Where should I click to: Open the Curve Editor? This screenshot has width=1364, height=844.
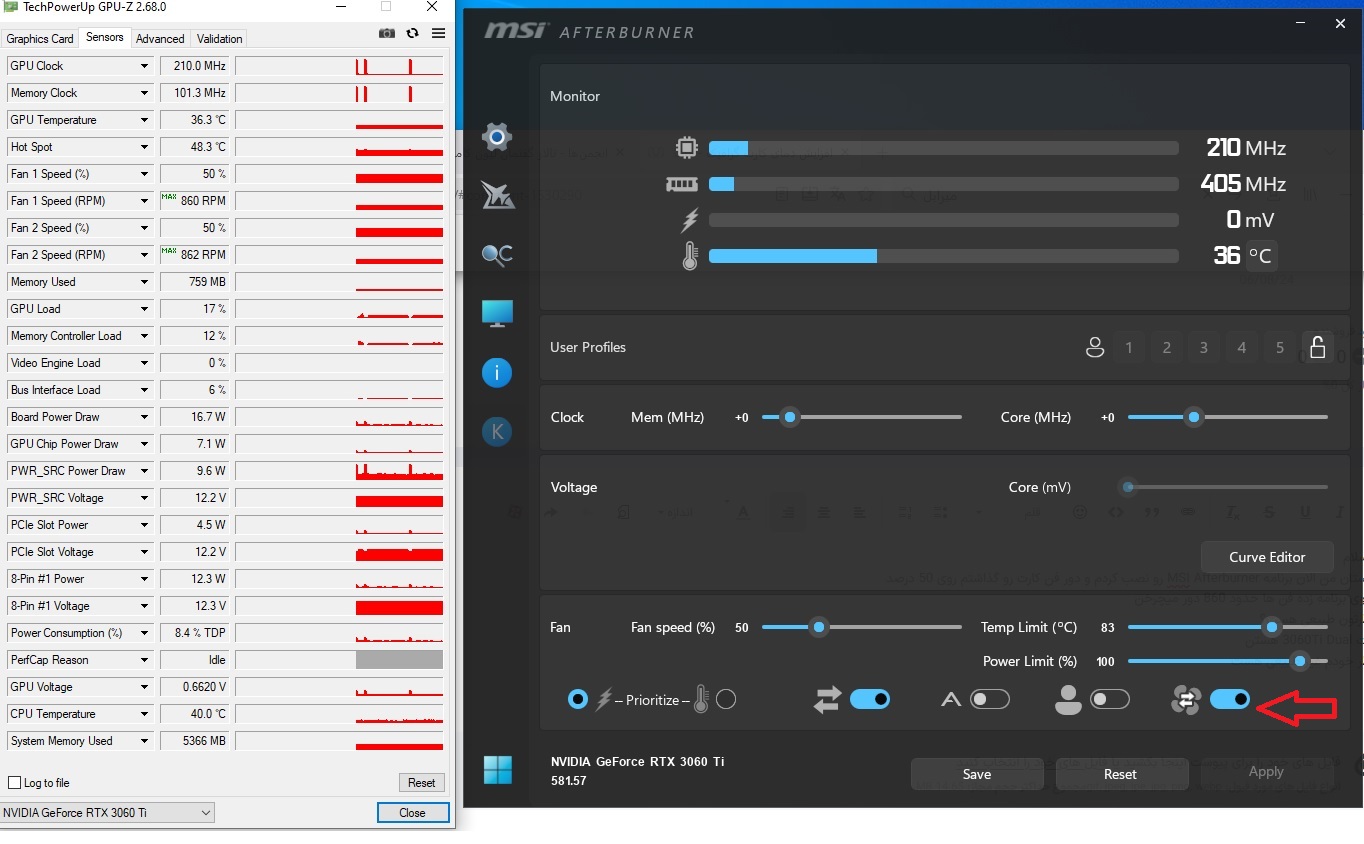1267,557
